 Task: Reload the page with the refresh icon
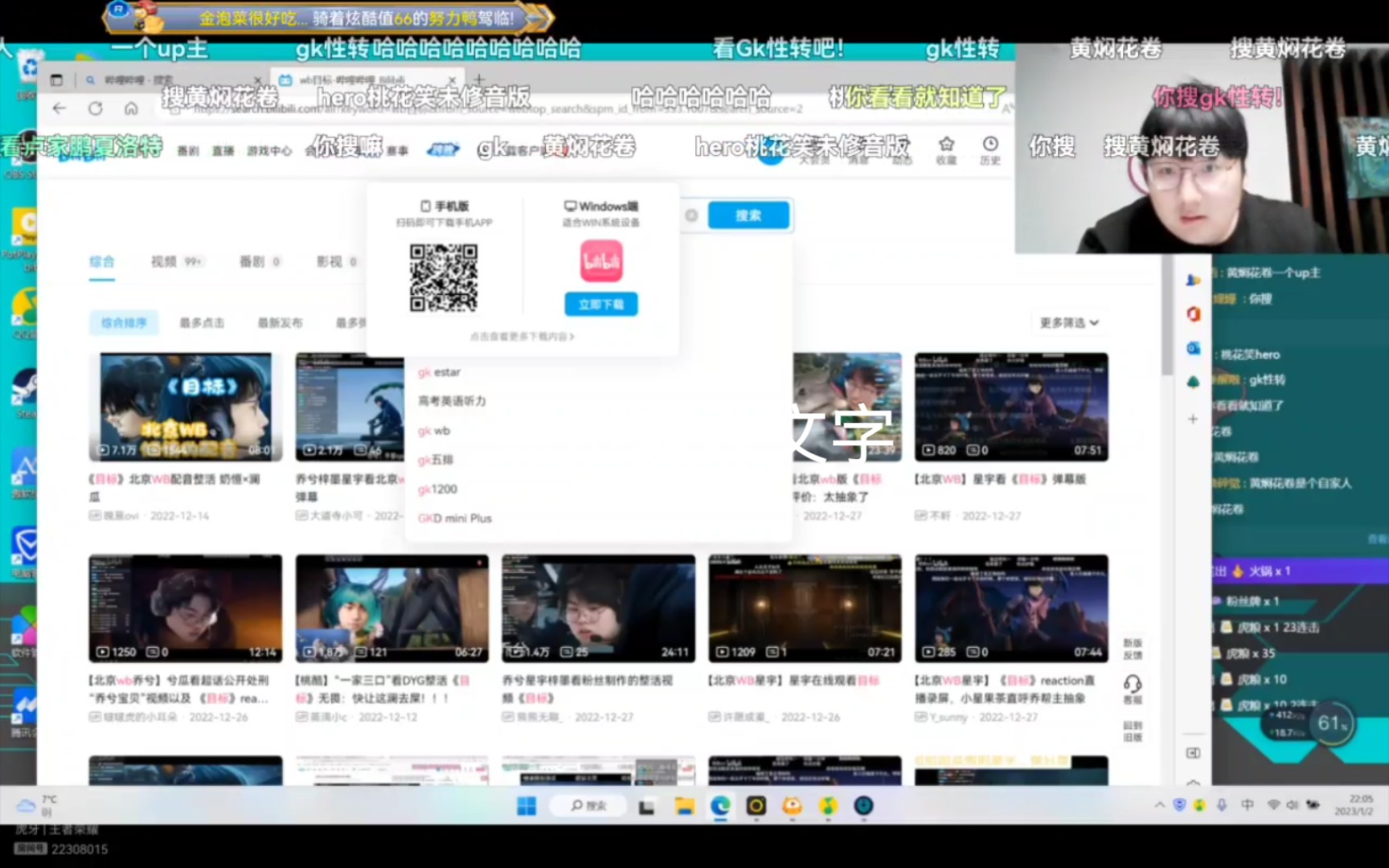(x=96, y=108)
